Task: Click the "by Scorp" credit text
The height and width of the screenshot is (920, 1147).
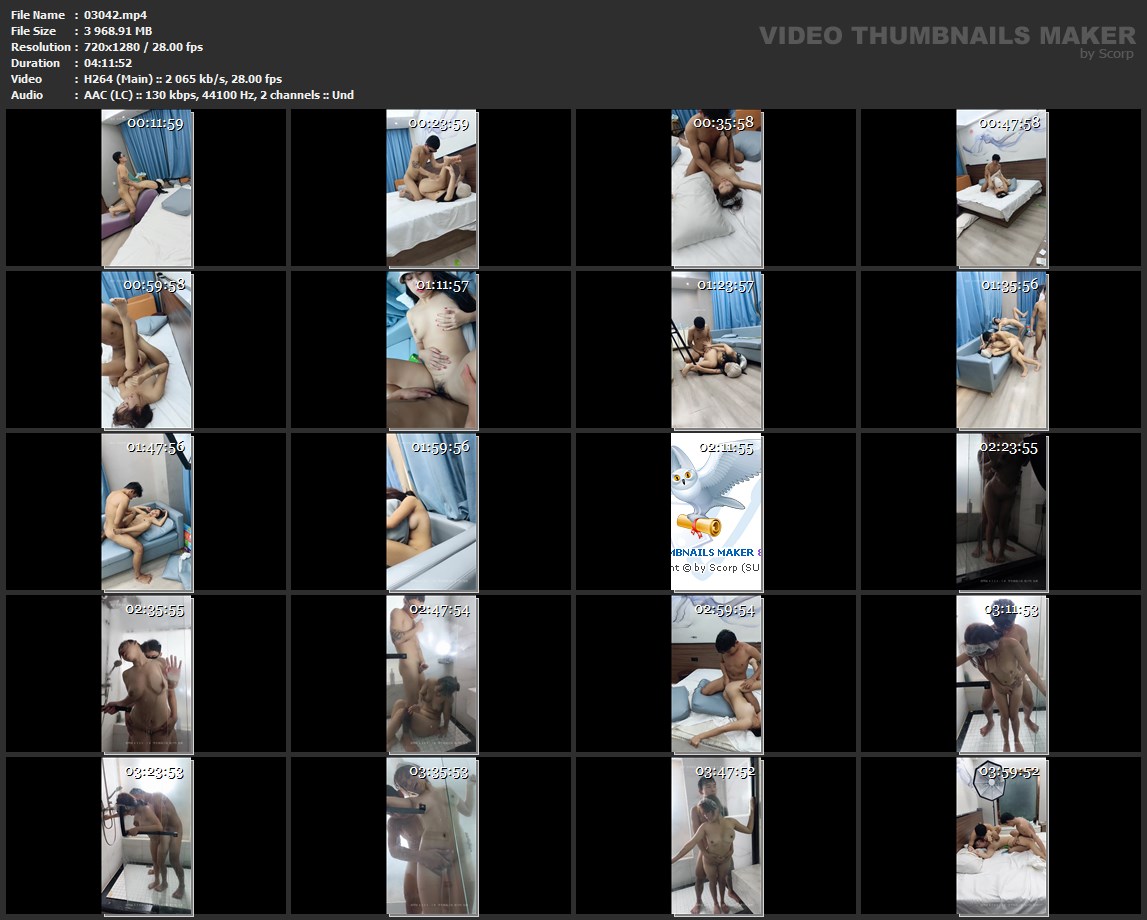Action: click(1106, 54)
